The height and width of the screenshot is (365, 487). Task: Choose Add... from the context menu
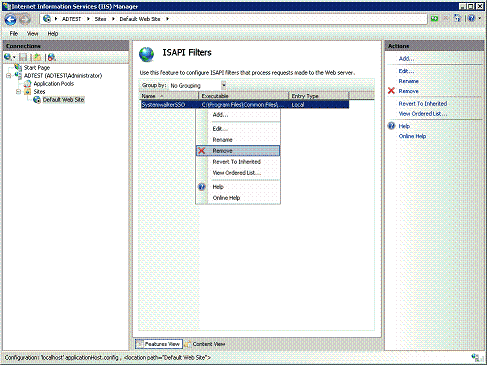pyautogui.click(x=238, y=115)
